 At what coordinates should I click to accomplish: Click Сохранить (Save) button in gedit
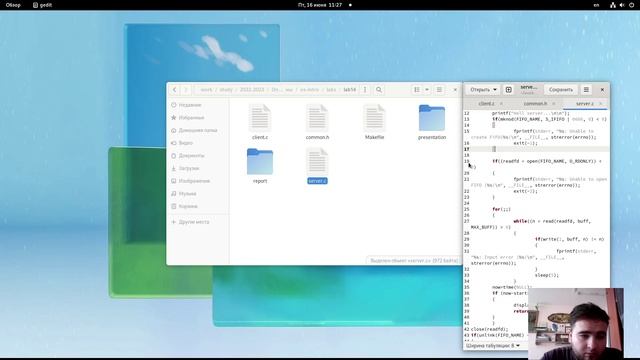pyautogui.click(x=561, y=90)
